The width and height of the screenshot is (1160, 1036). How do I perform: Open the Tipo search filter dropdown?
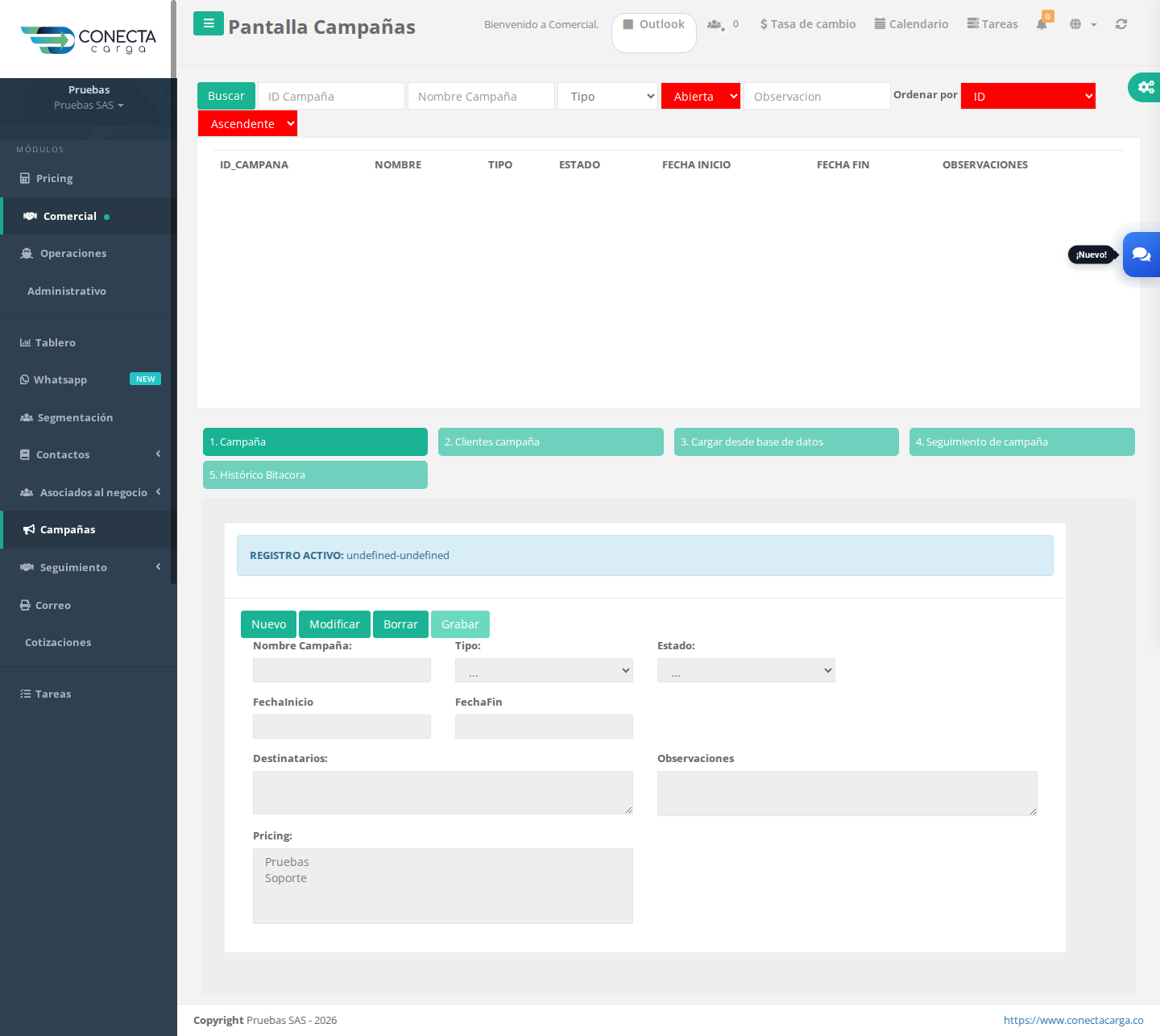(x=608, y=96)
